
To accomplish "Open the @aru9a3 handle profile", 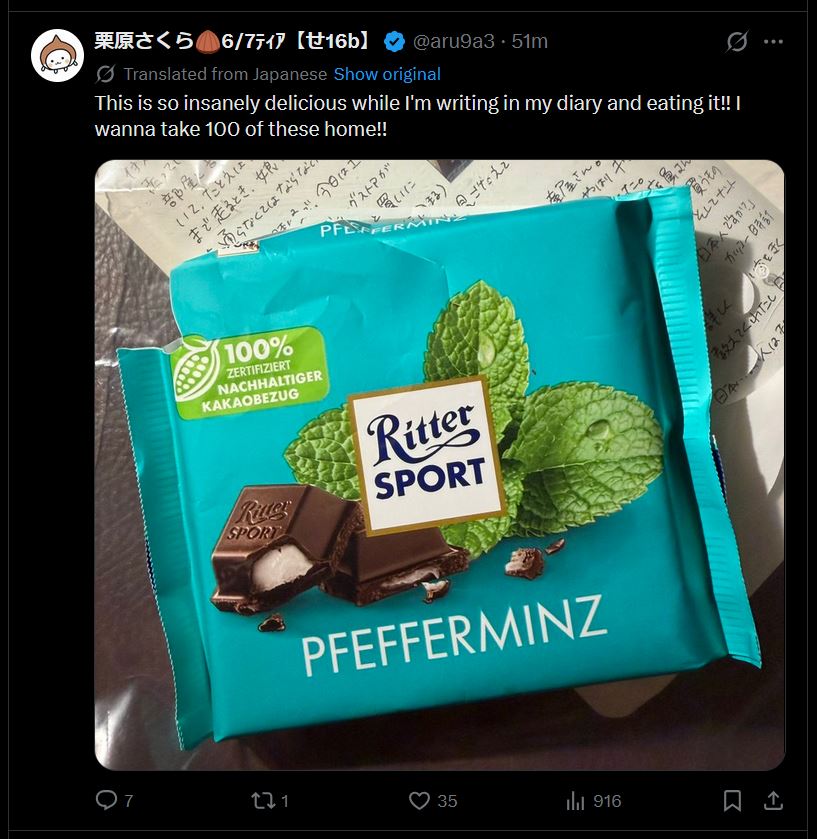I will click(x=454, y=41).
